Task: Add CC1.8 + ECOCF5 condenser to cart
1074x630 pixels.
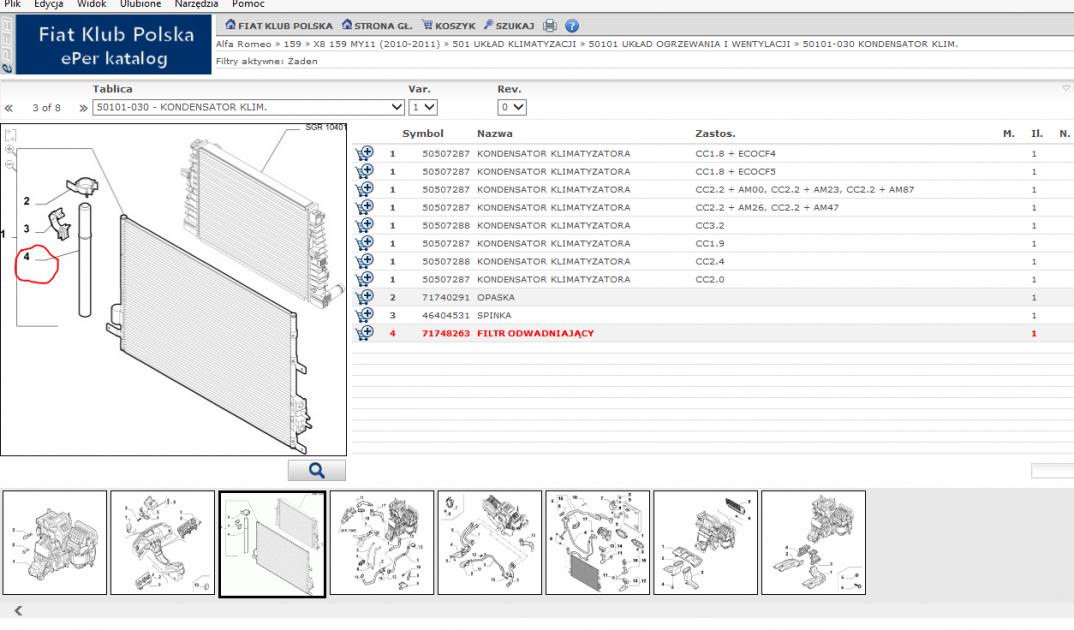Action: point(364,171)
